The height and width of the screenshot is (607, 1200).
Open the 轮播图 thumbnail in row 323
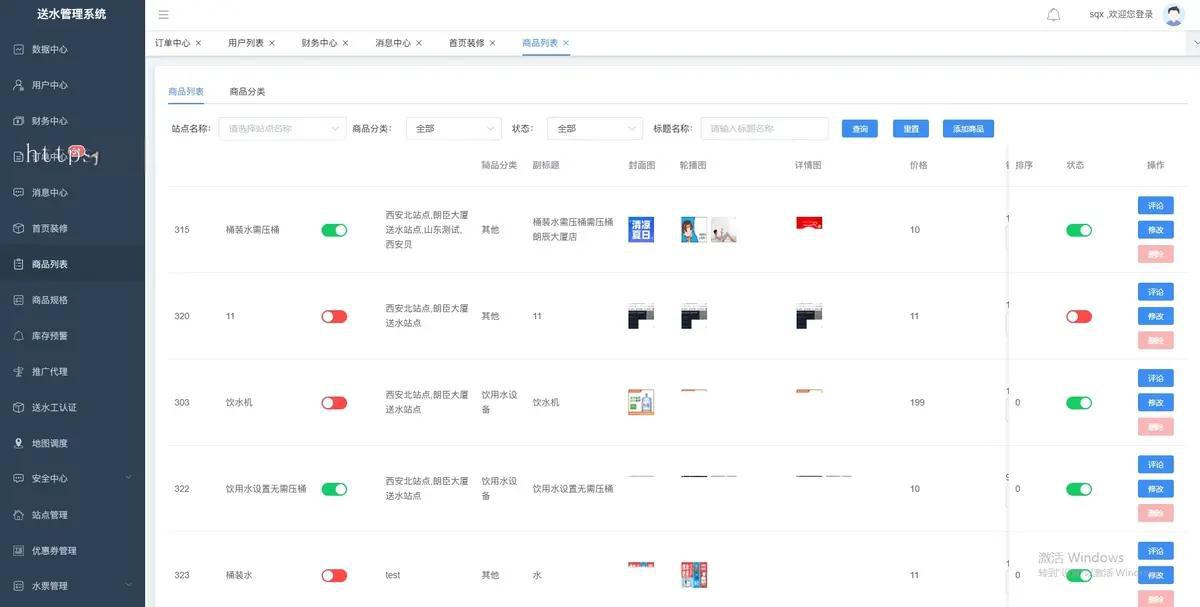click(x=694, y=575)
